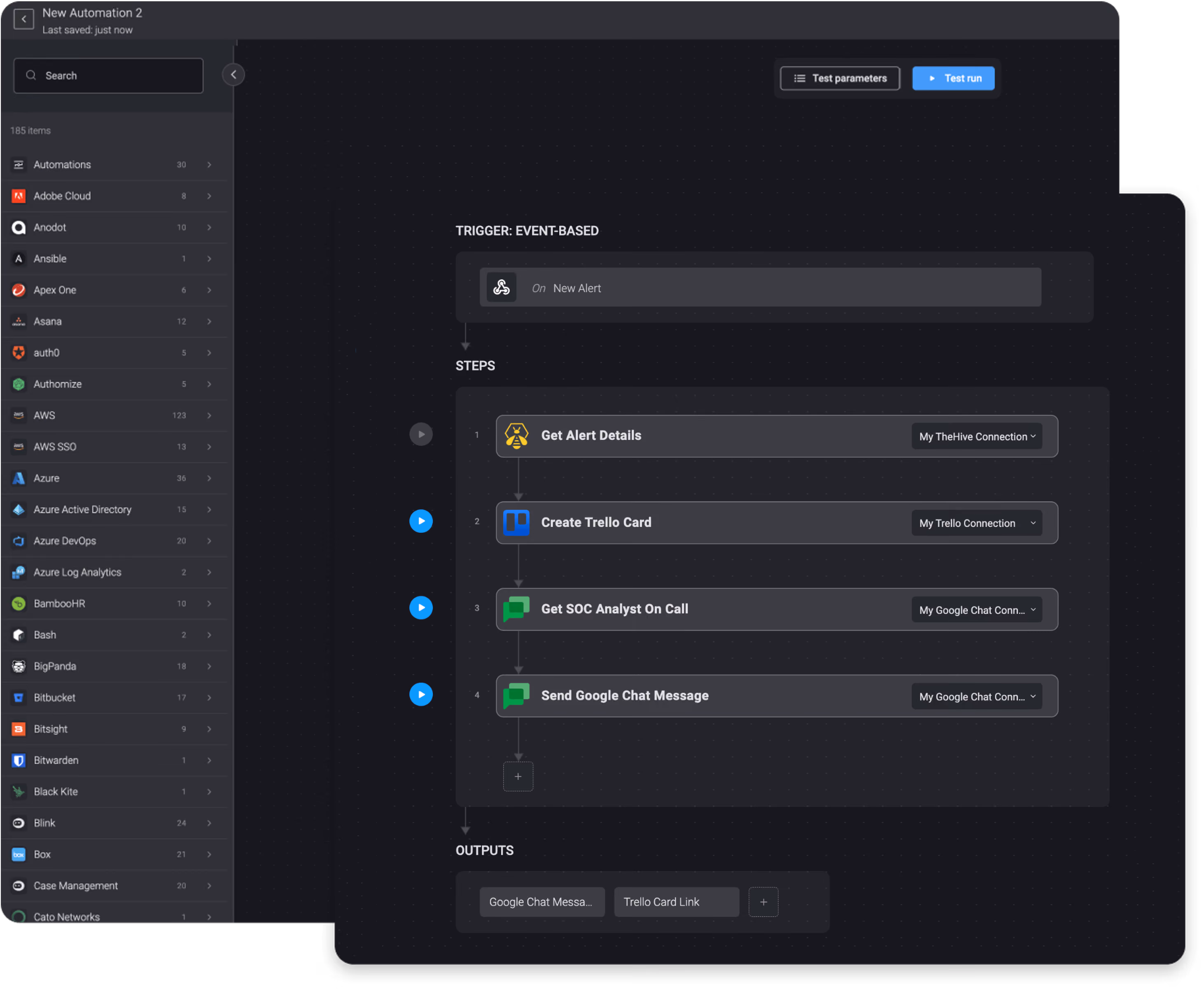Click the back arrow beside New Automation 2
1204x989 pixels.
click(23, 19)
